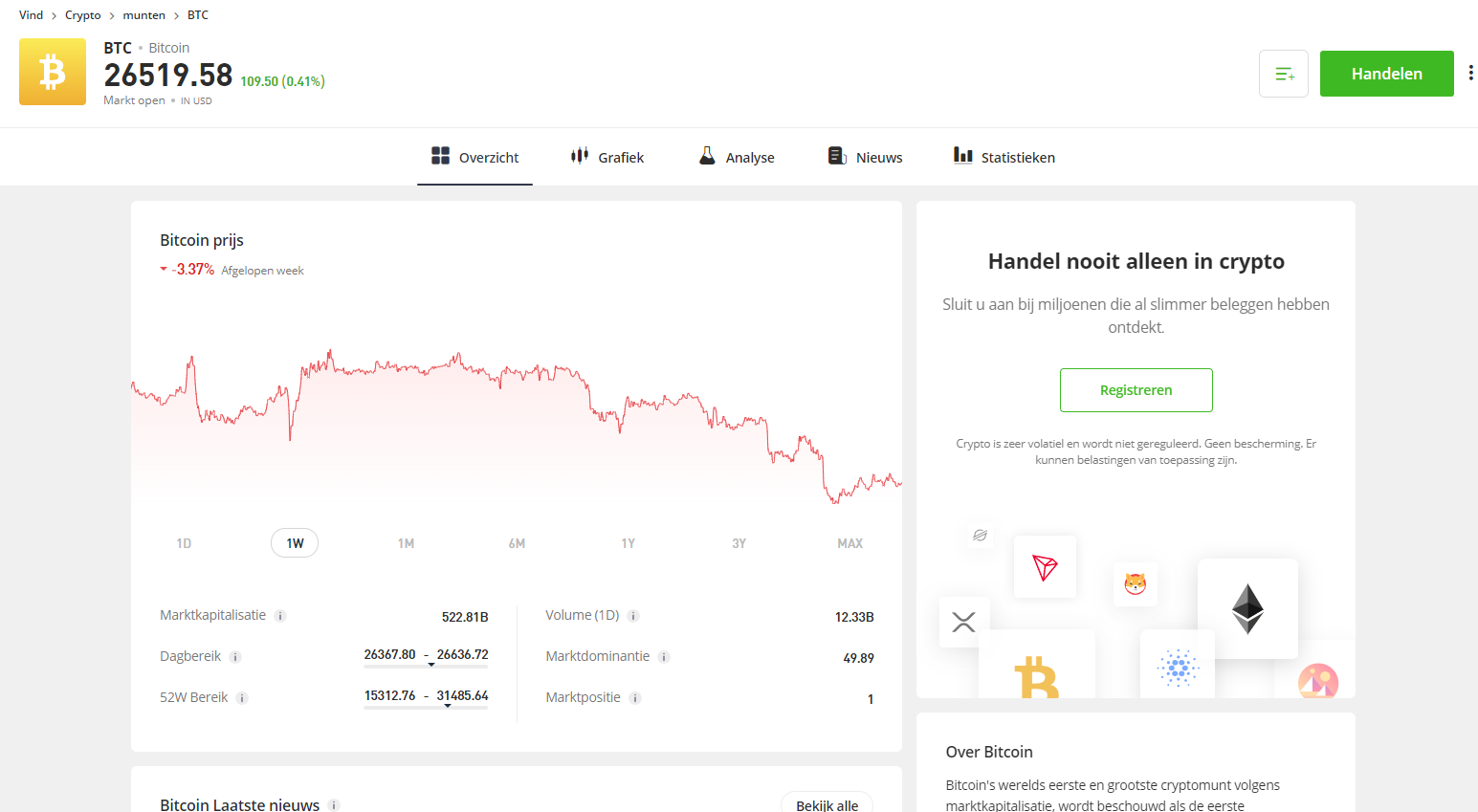Screen dimensions: 1478x812
Task: Select the MAX chart range
Action: coord(849,543)
